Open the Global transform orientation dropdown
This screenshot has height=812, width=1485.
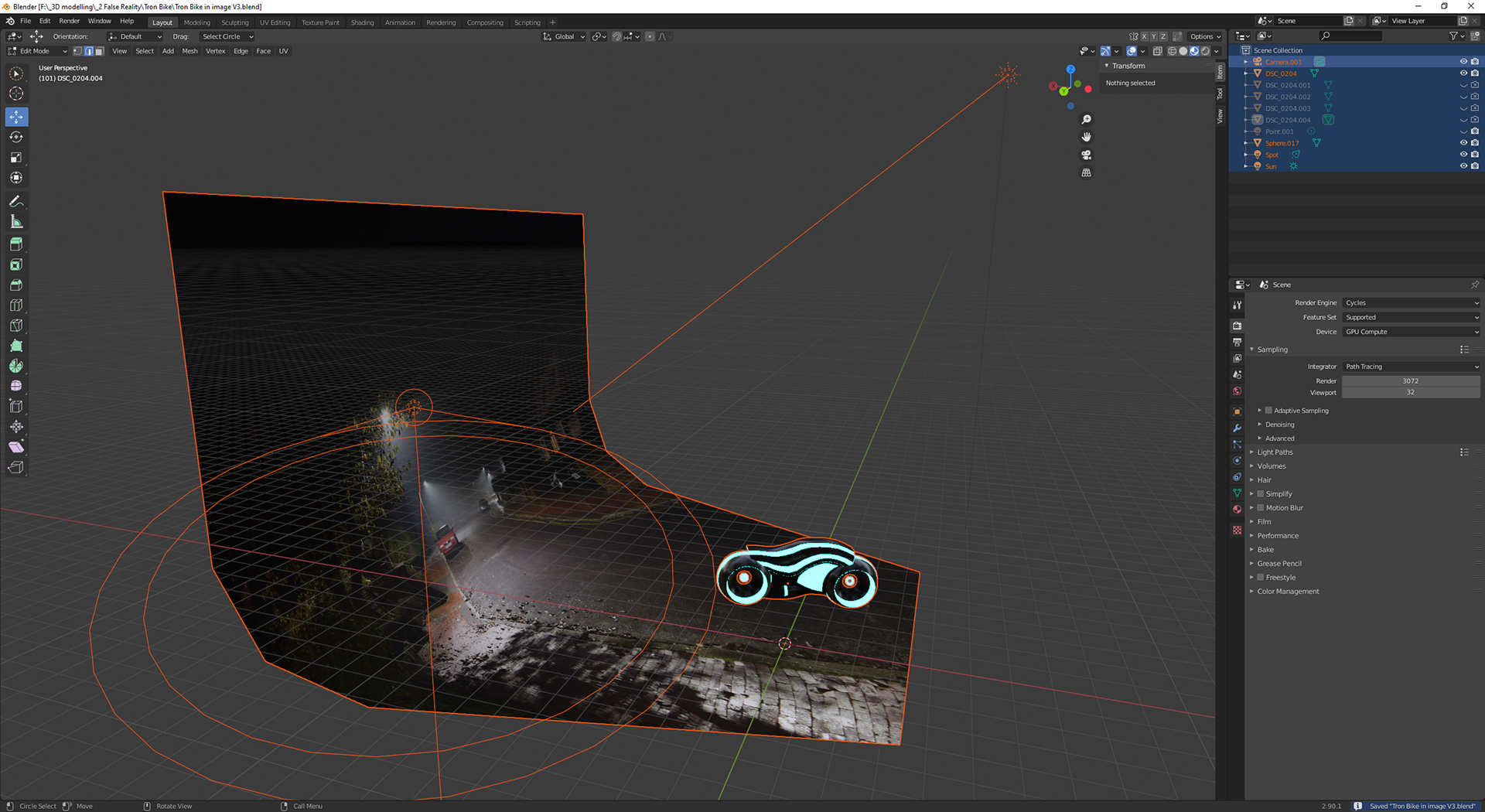564,36
